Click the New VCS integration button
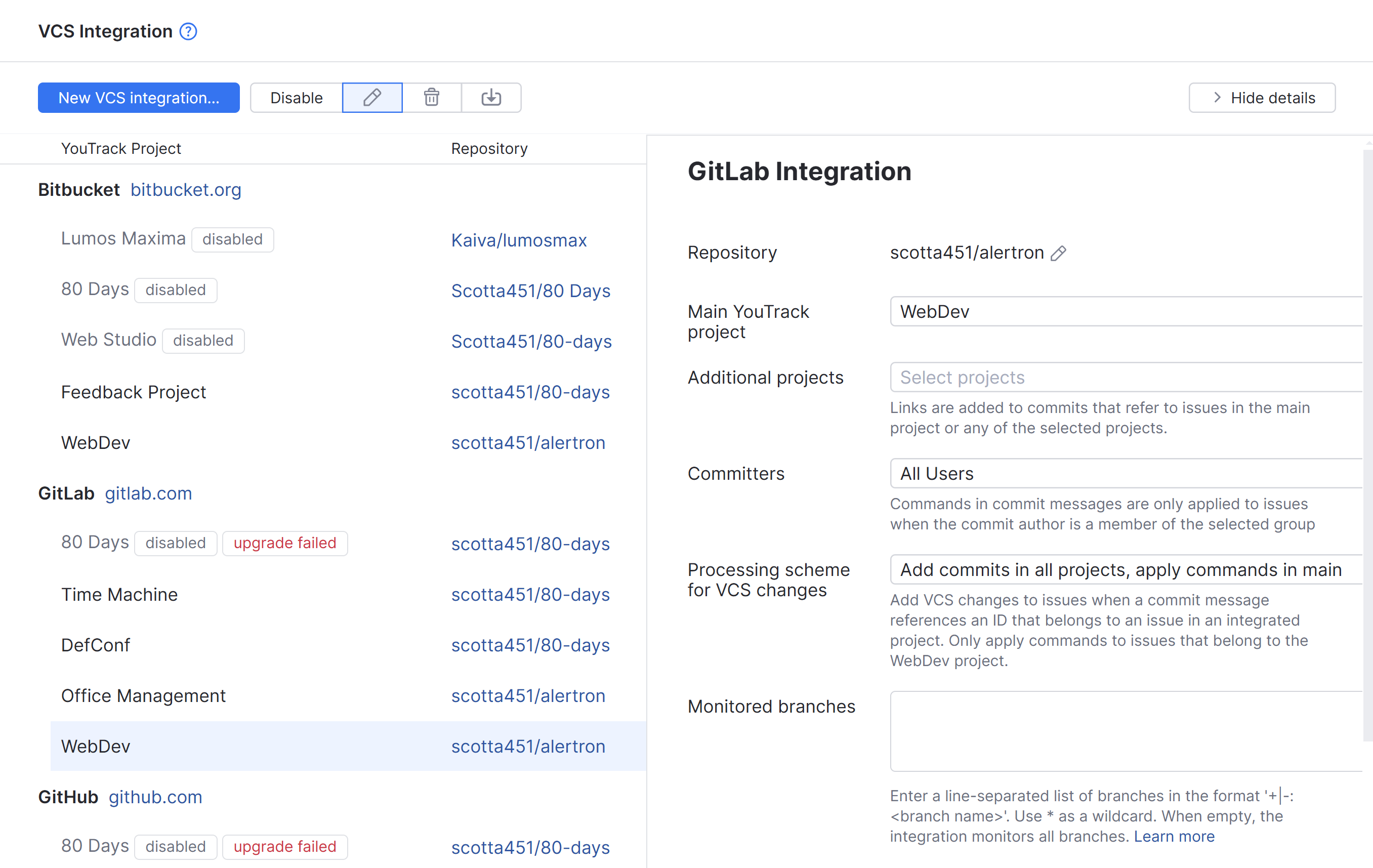The height and width of the screenshot is (868, 1373). point(138,98)
